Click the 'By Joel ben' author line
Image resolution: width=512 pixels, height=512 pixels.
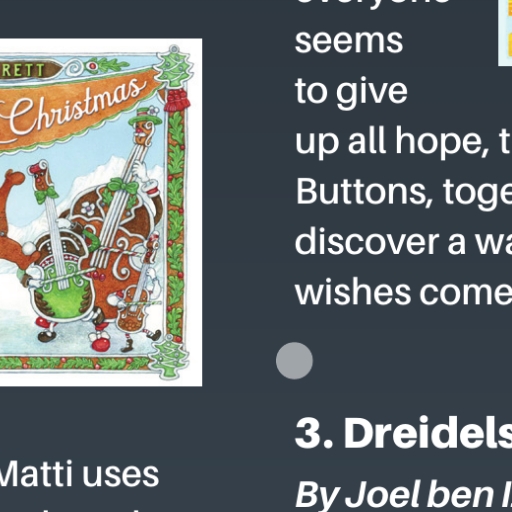pyautogui.click(x=403, y=496)
